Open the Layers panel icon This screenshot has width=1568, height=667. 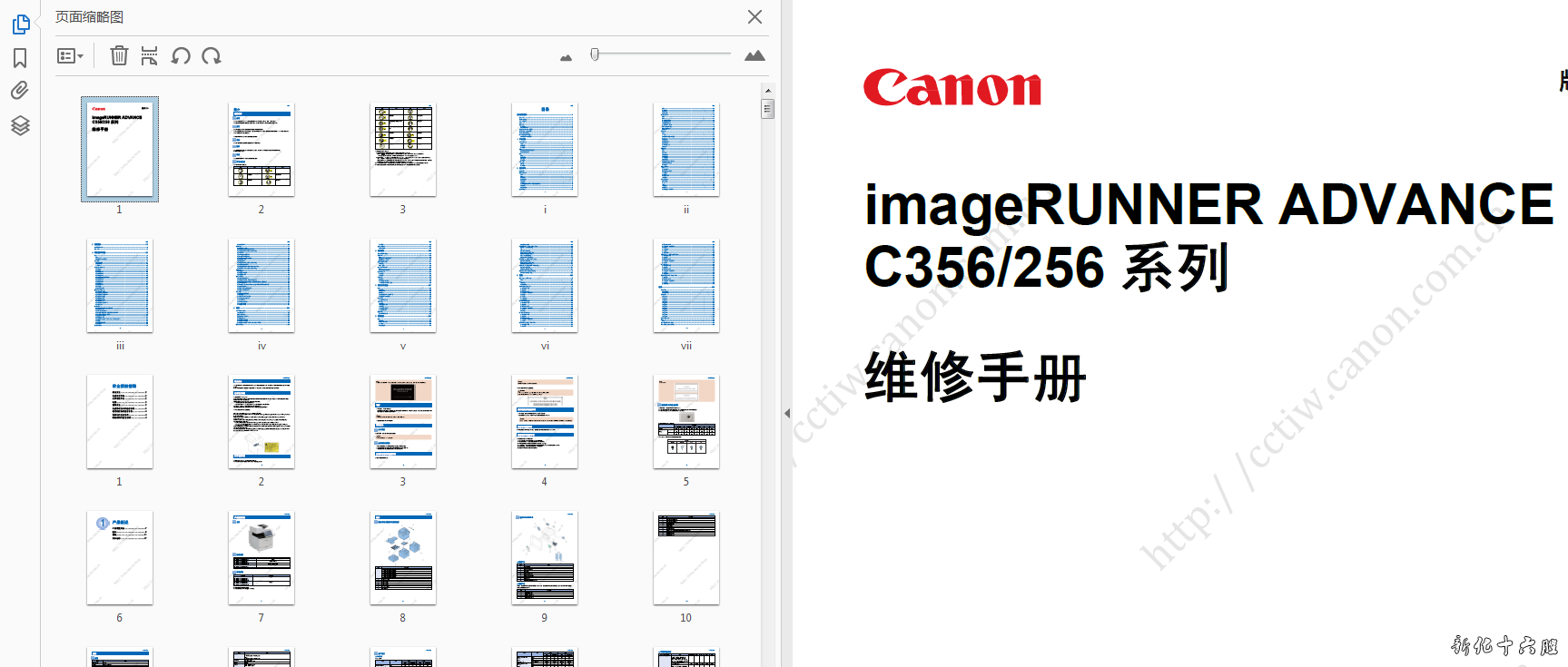[x=20, y=125]
